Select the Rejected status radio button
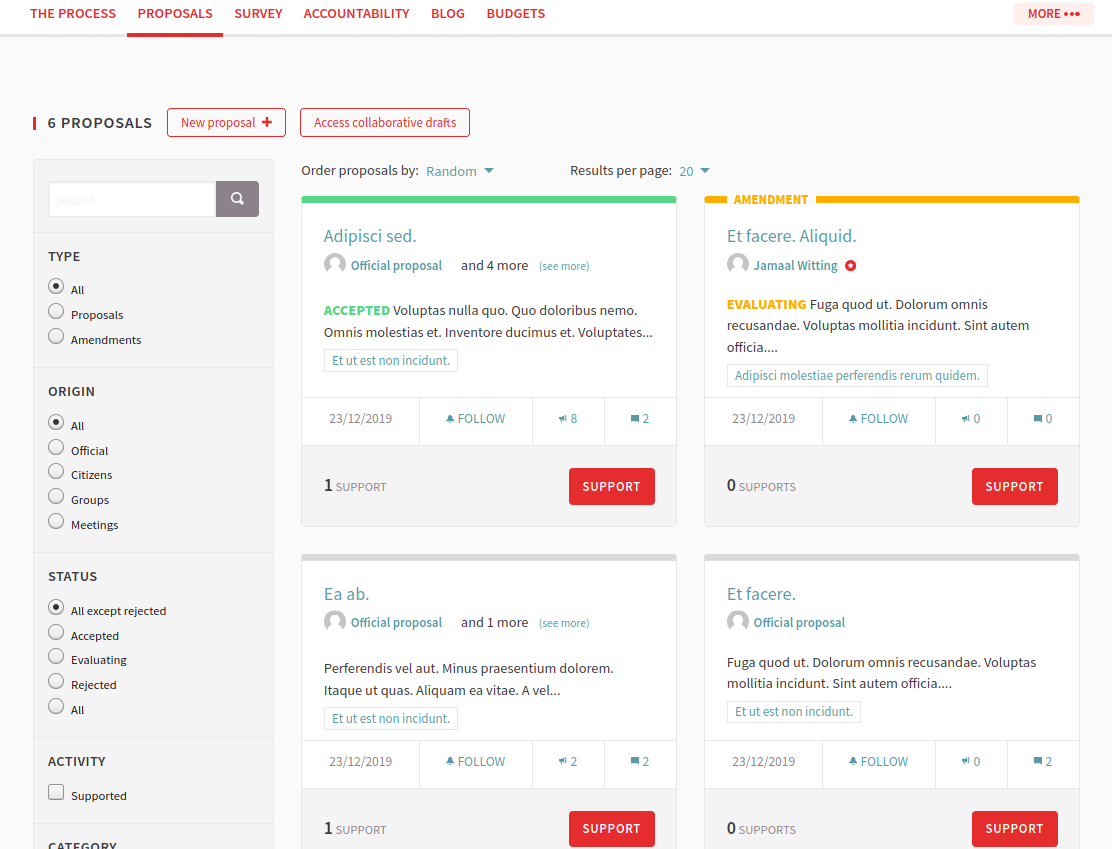Image resolution: width=1112 pixels, height=849 pixels. (x=56, y=682)
